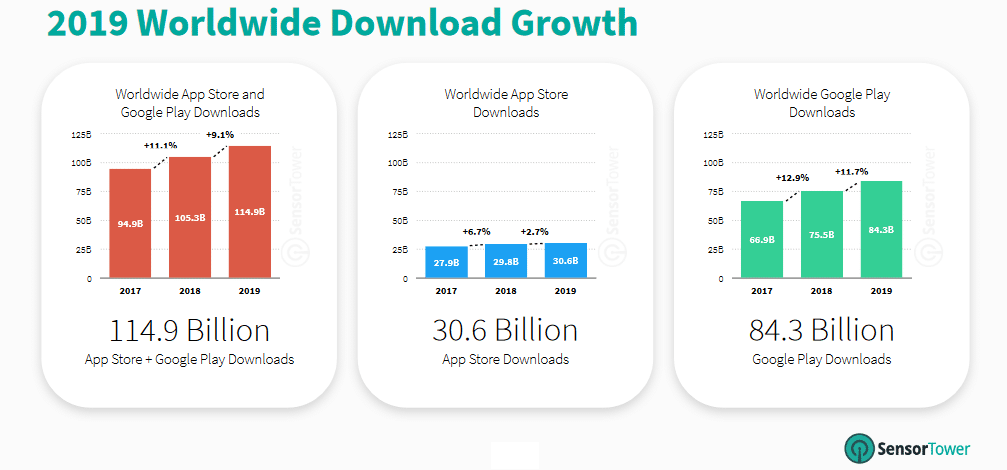Select the green 2019 bar showing 84.3B
Image resolution: width=1007 pixels, height=470 pixels.
point(881,229)
